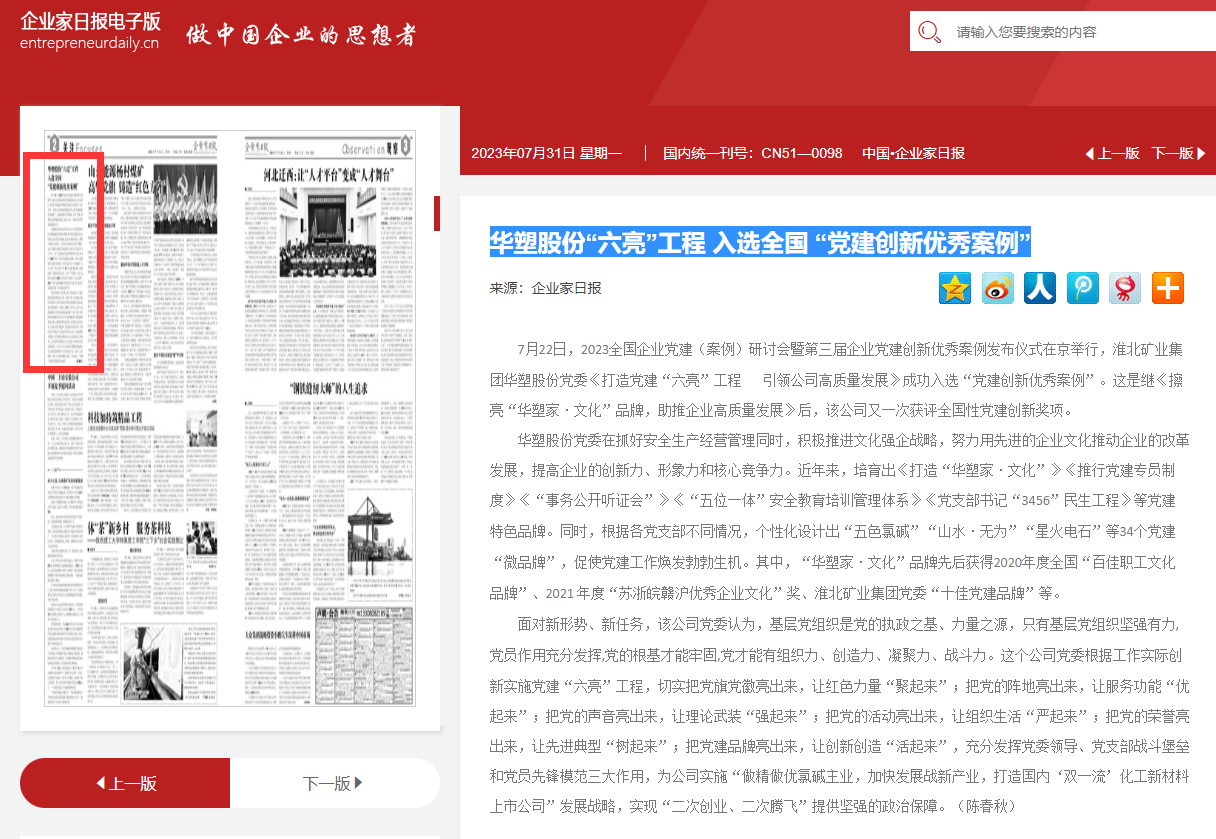Share article via Renren icon
This screenshot has width=1216, height=839.
coord(1040,288)
